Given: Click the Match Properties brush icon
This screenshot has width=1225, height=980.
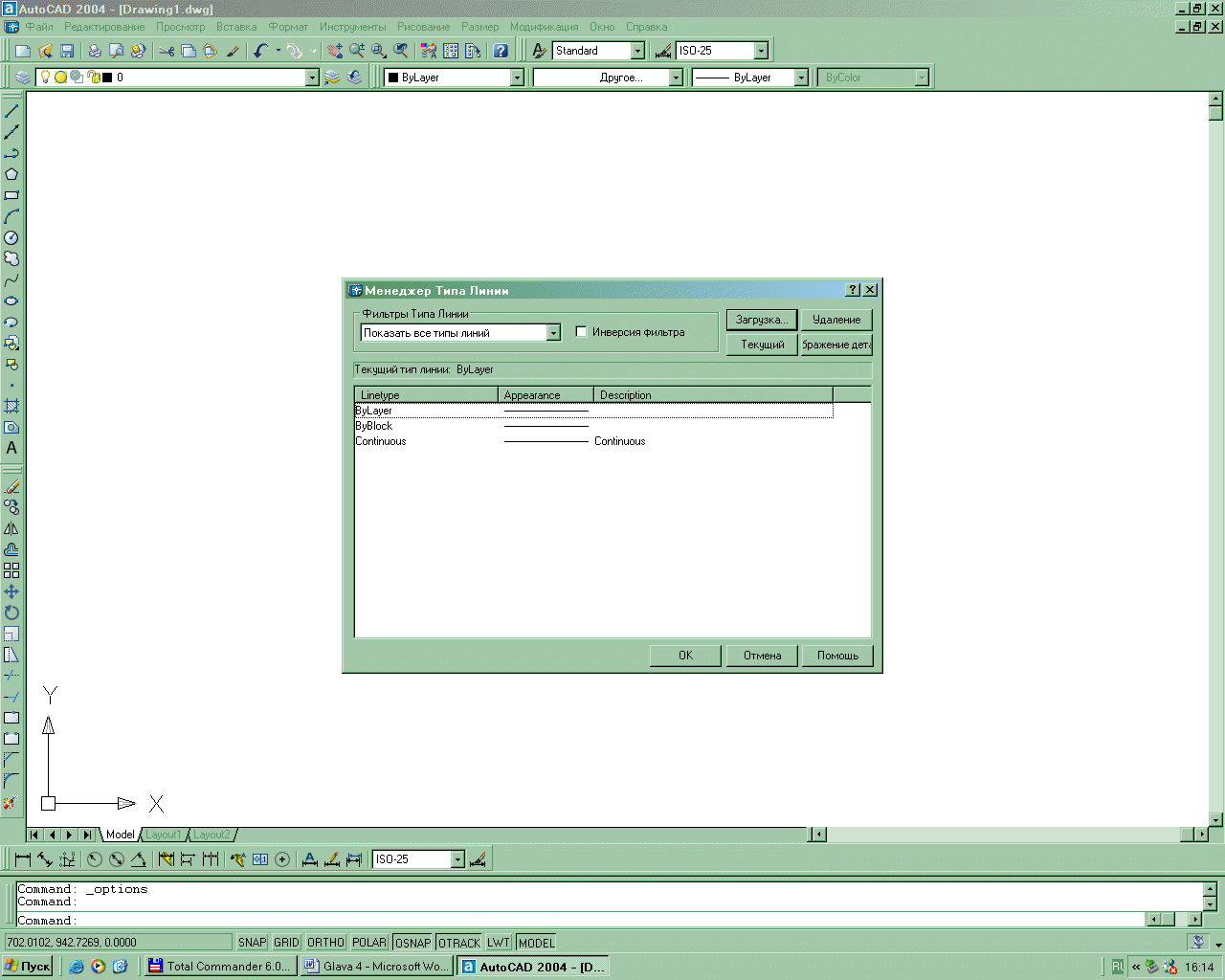Looking at the screenshot, I should point(233,51).
